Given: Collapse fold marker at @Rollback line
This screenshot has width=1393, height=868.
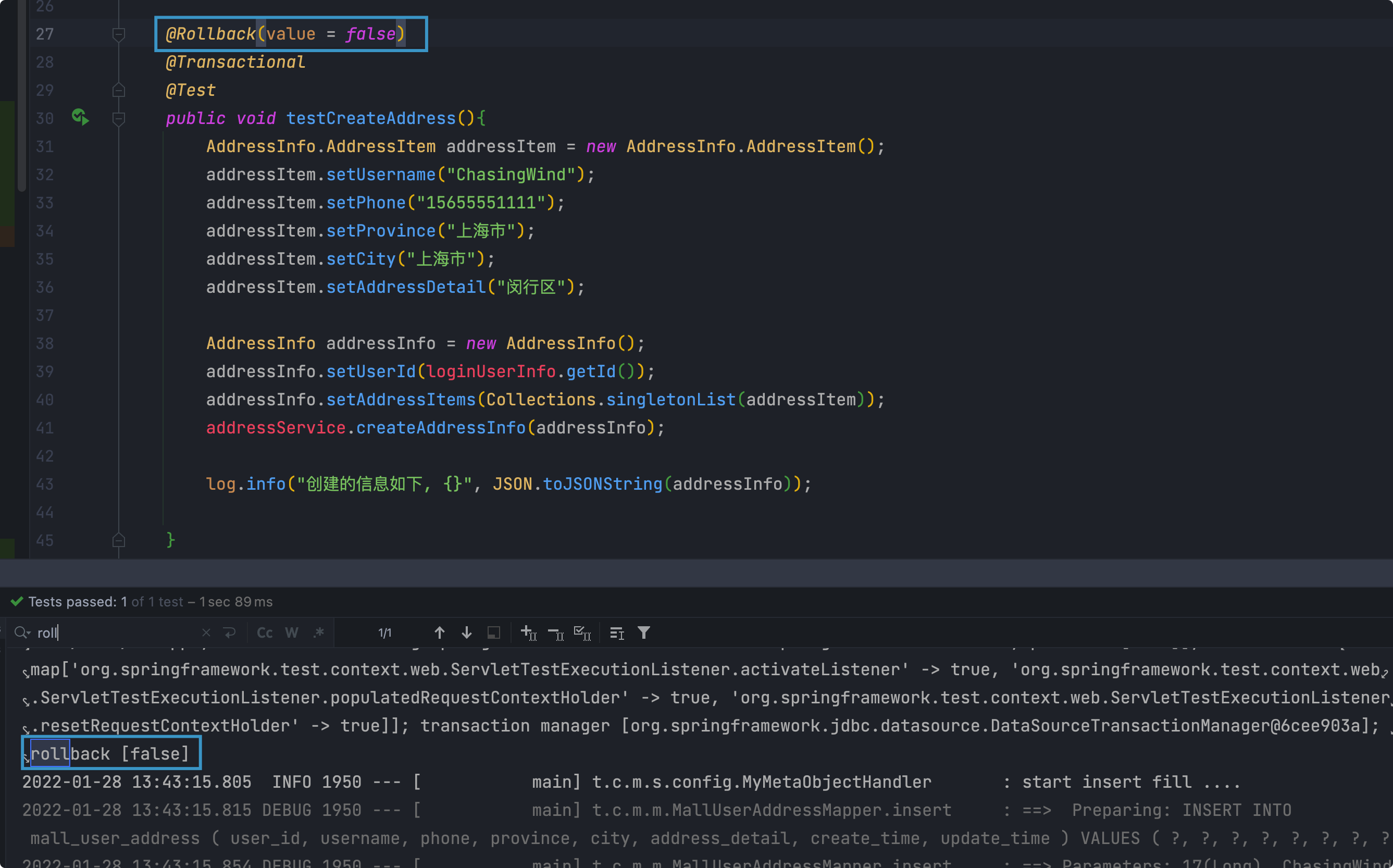Looking at the screenshot, I should point(119,34).
